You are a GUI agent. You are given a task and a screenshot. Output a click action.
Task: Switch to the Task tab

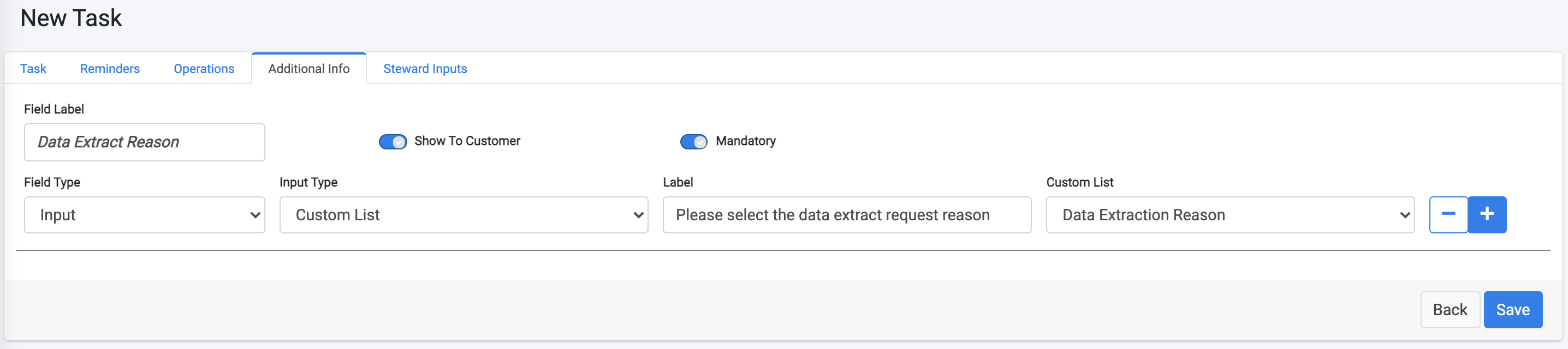[x=33, y=69]
